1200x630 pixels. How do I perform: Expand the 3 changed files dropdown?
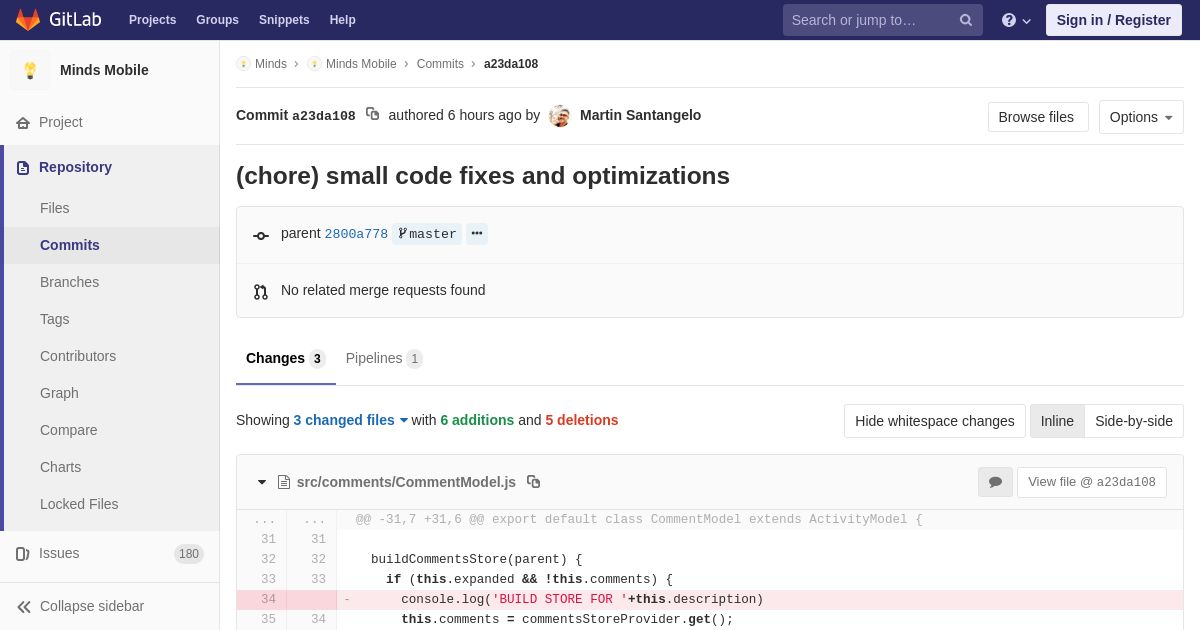click(x=351, y=420)
